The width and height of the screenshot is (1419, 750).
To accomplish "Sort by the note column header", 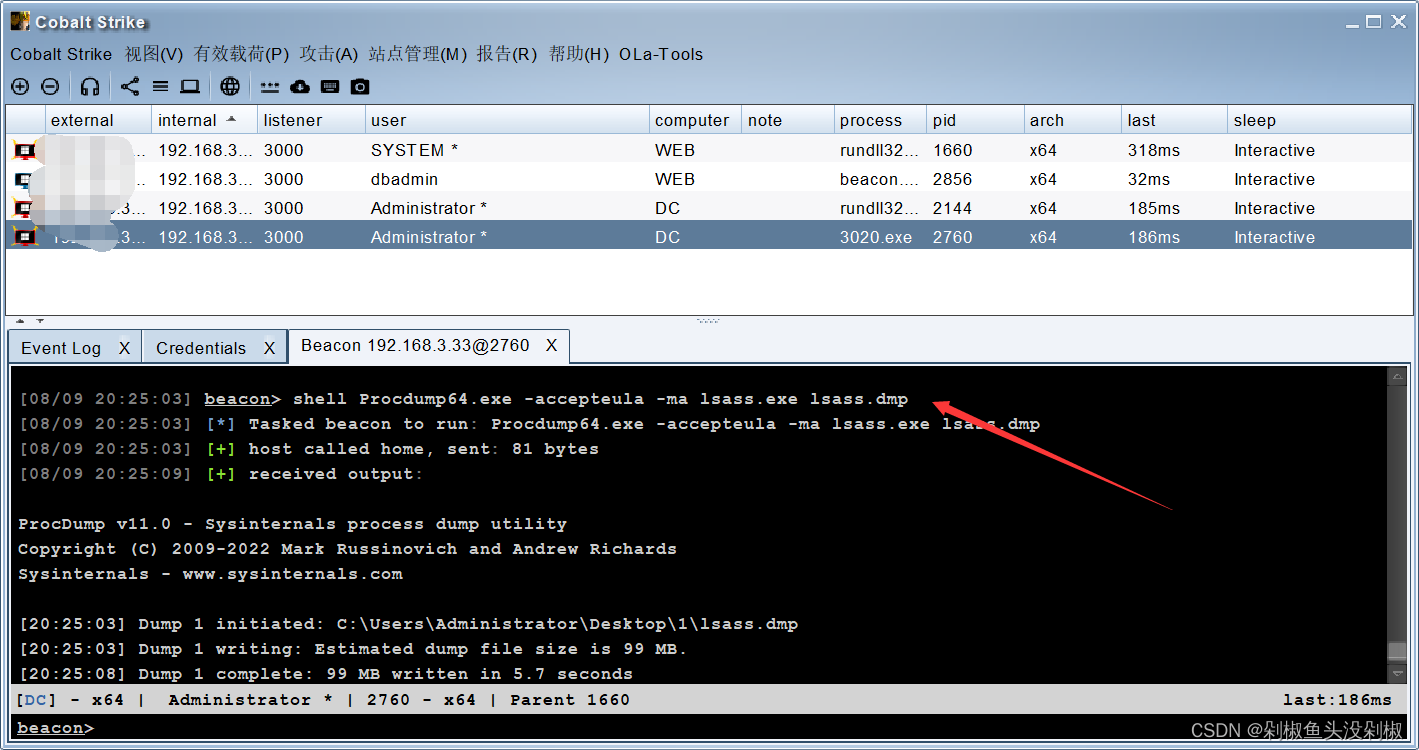I will tap(788, 120).
